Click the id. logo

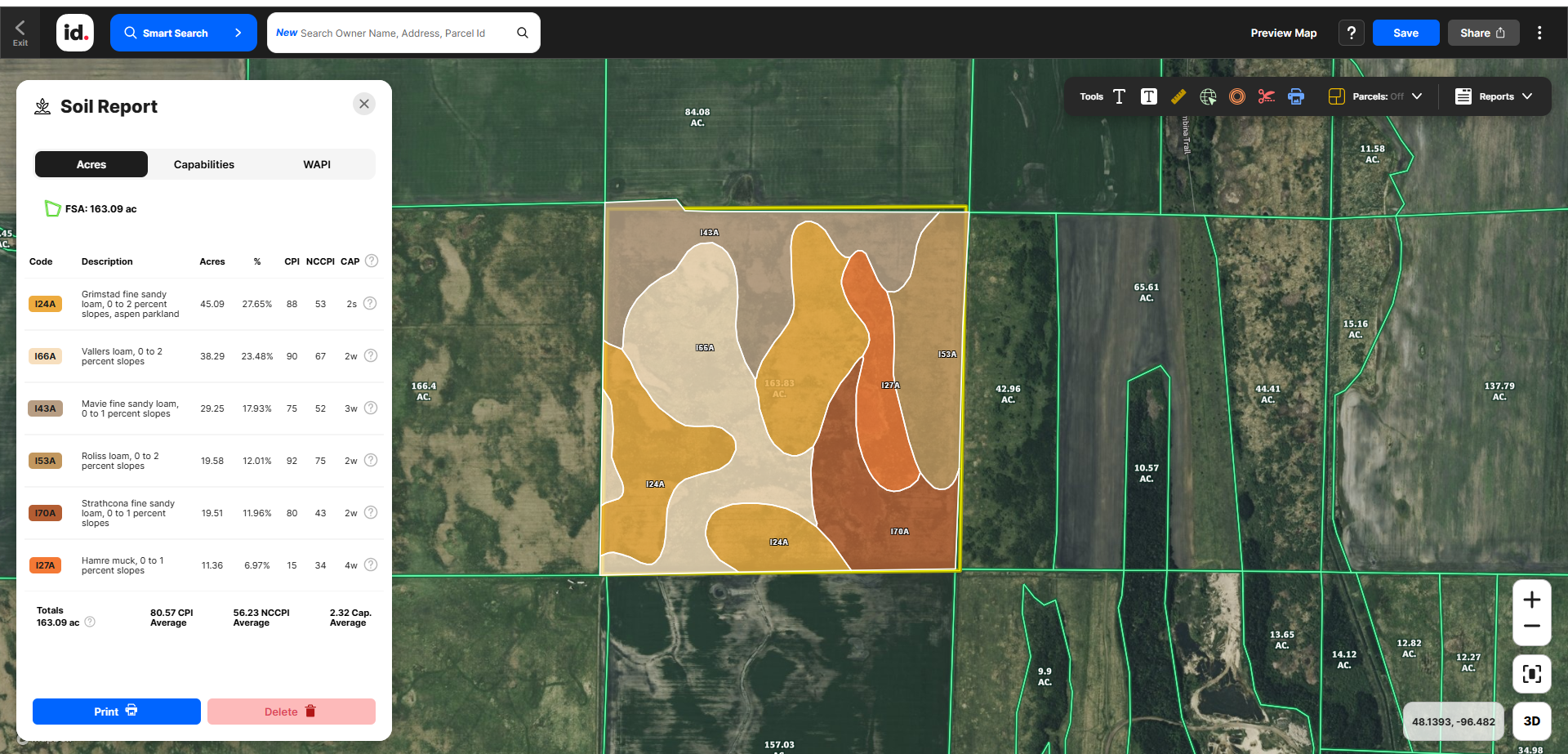[x=74, y=33]
